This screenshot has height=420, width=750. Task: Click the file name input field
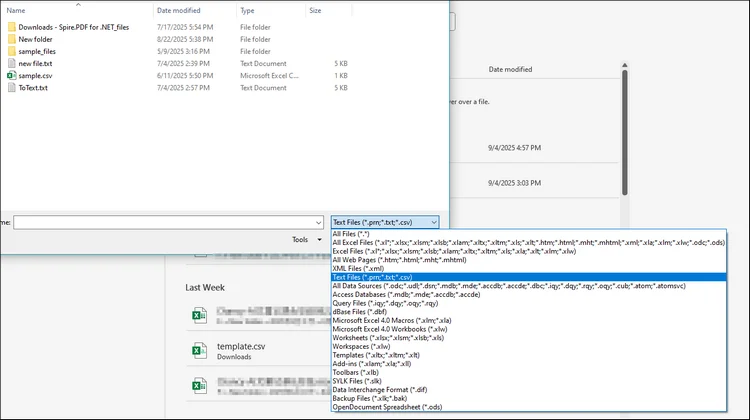coord(164,222)
